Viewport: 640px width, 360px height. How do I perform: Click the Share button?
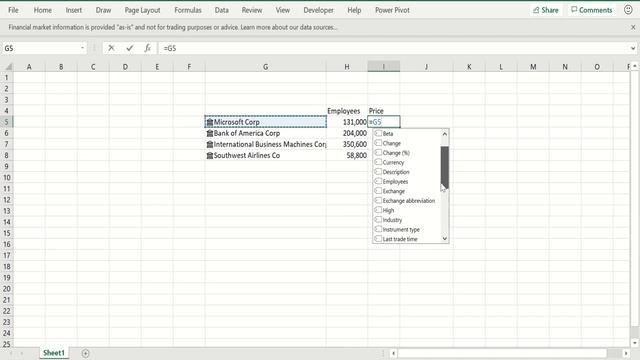[546, 10]
